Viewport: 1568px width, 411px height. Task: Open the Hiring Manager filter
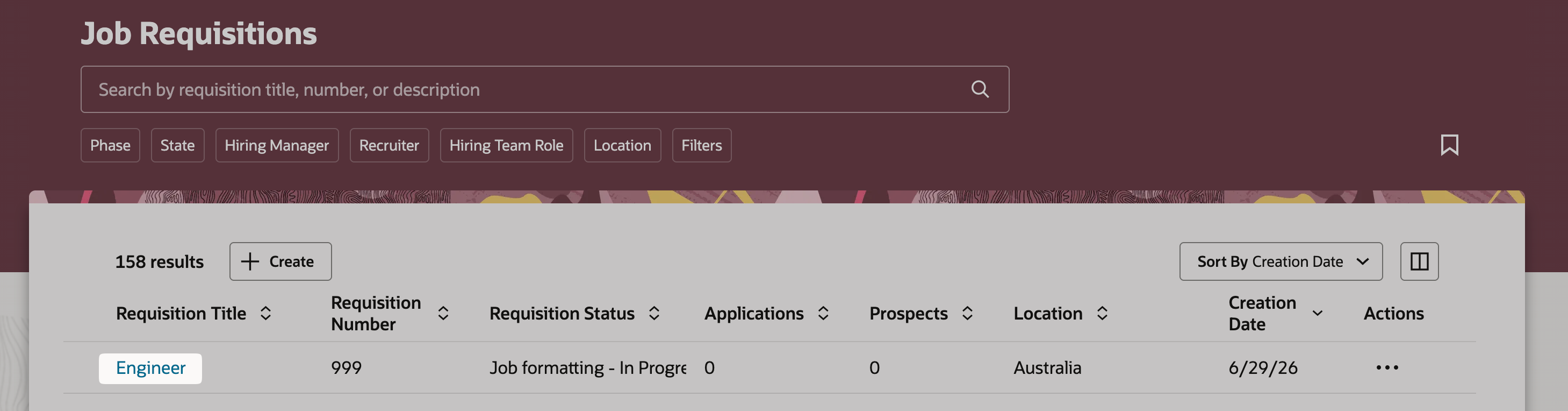pos(277,145)
